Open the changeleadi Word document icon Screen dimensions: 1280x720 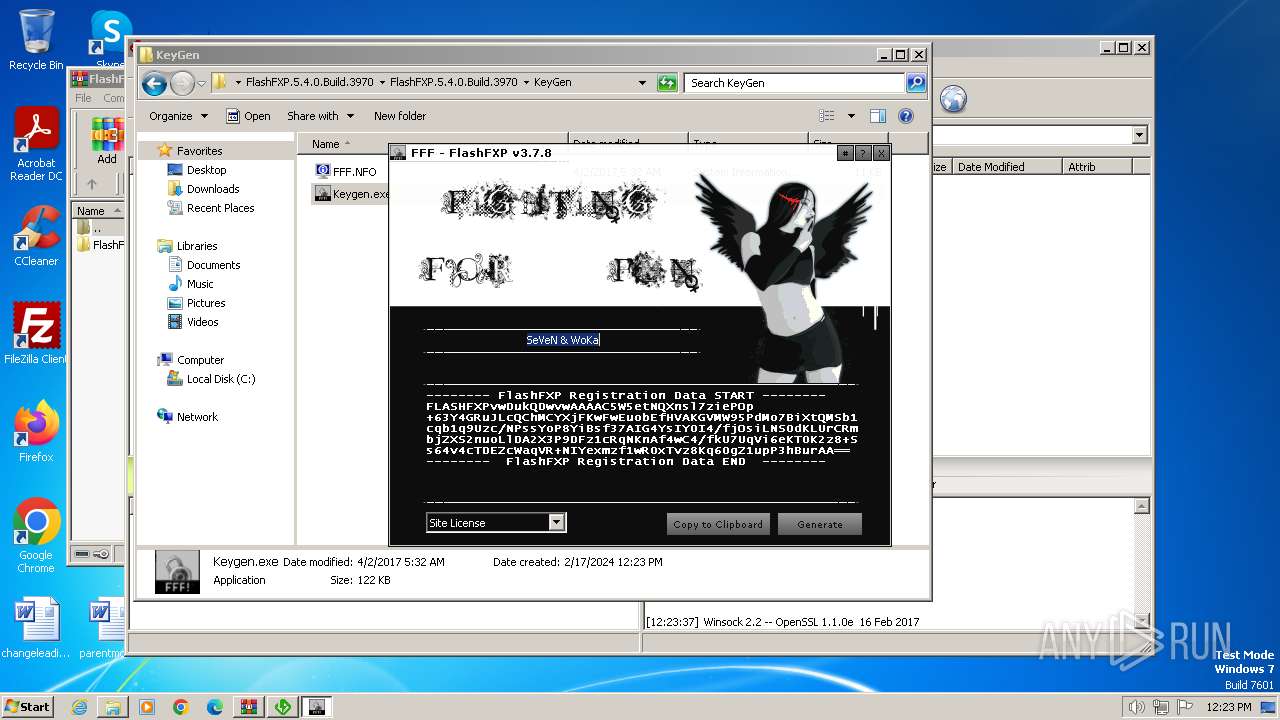click(36, 628)
